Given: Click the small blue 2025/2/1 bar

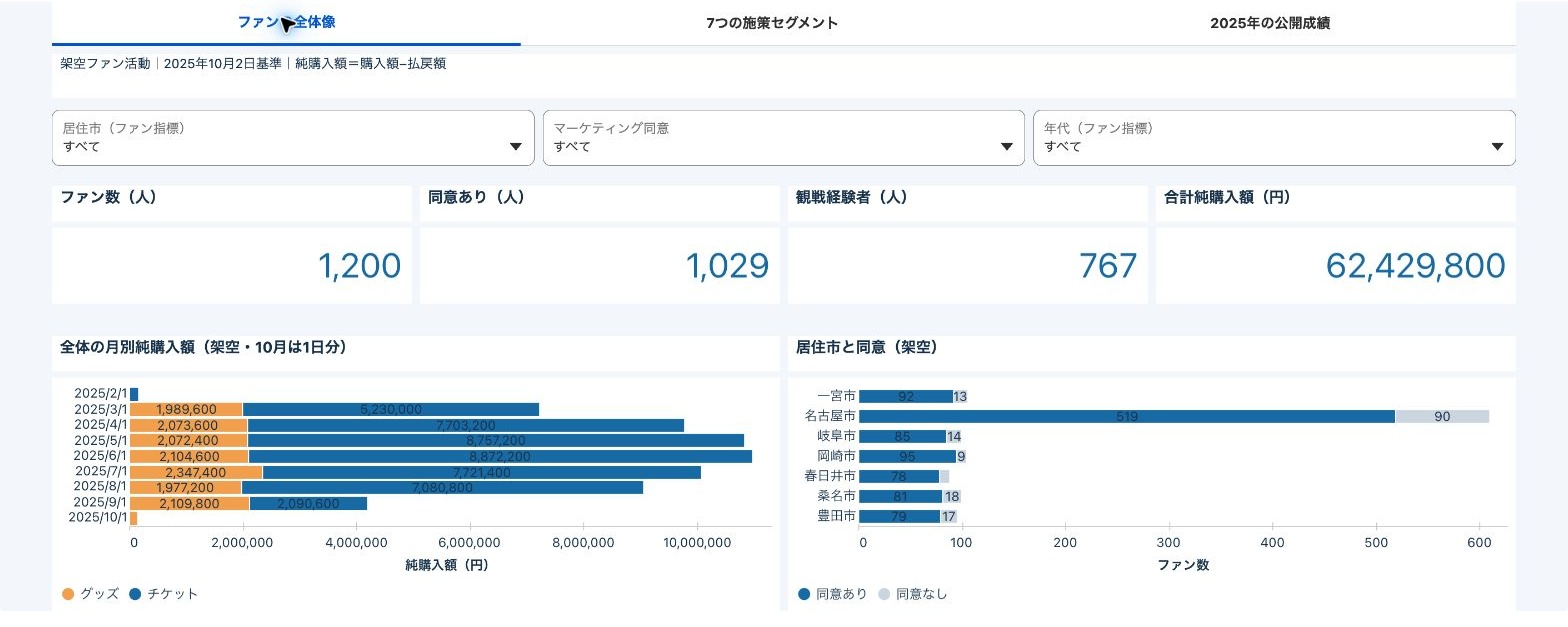Looking at the screenshot, I should coord(134,394).
